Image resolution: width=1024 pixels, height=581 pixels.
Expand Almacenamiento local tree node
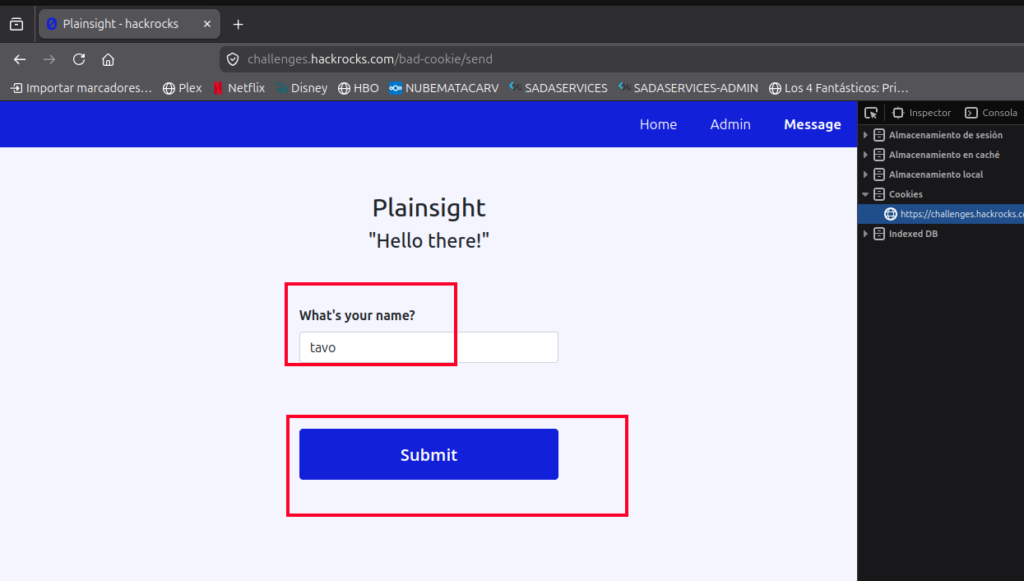pos(865,174)
